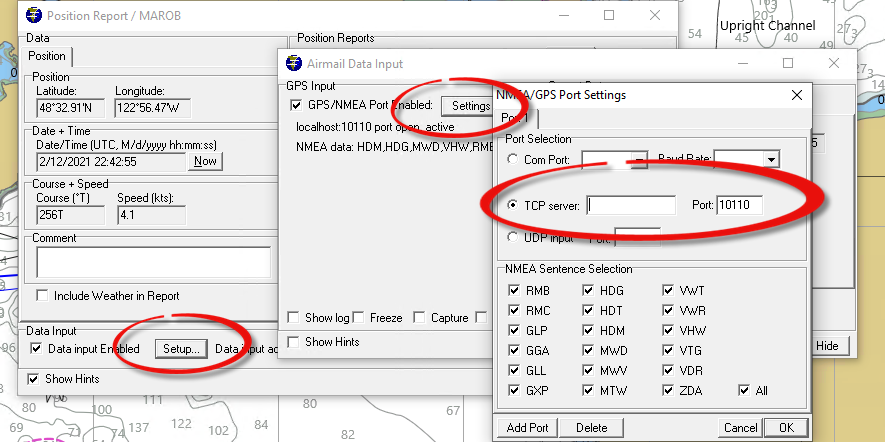Screen dimensions: 885x442
Task: Toggle the All sentences checkbox
Action: point(744,390)
